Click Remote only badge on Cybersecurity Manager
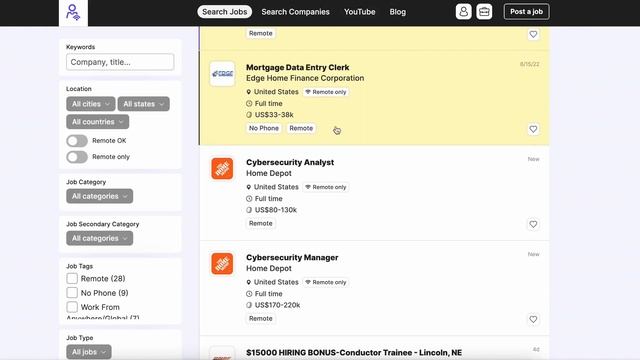640x360 pixels. [326, 282]
